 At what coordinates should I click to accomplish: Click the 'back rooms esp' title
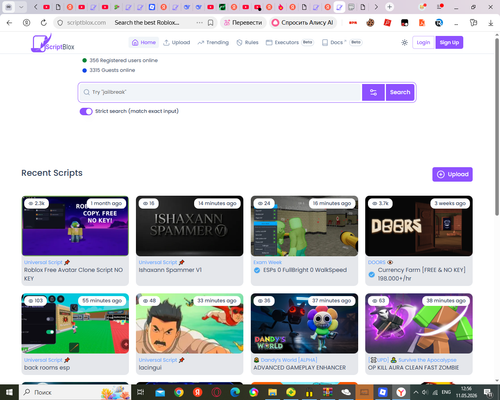47,368
